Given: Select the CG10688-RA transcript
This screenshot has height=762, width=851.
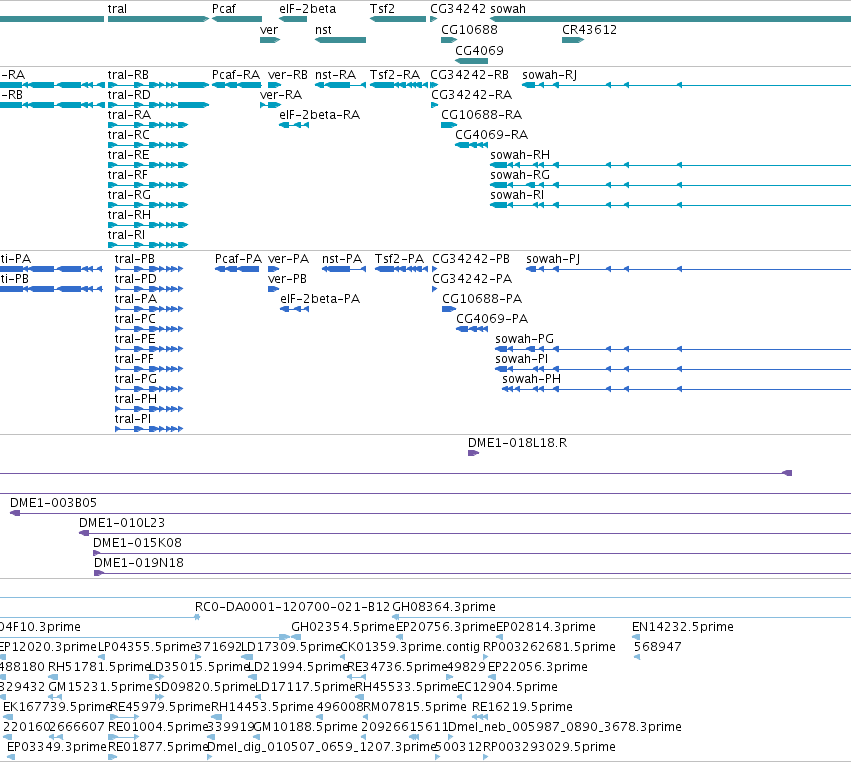Looking at the screenshot, I should pos(449,125).
